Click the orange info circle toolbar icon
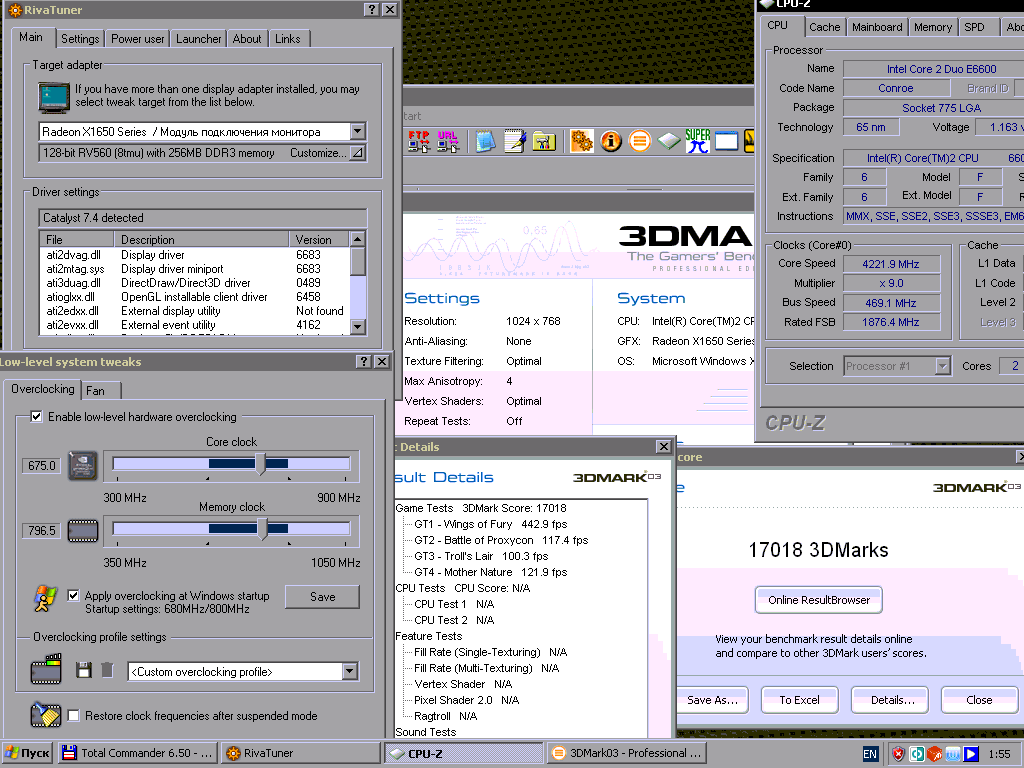The image size is (1024, 768). pos(611,141)
